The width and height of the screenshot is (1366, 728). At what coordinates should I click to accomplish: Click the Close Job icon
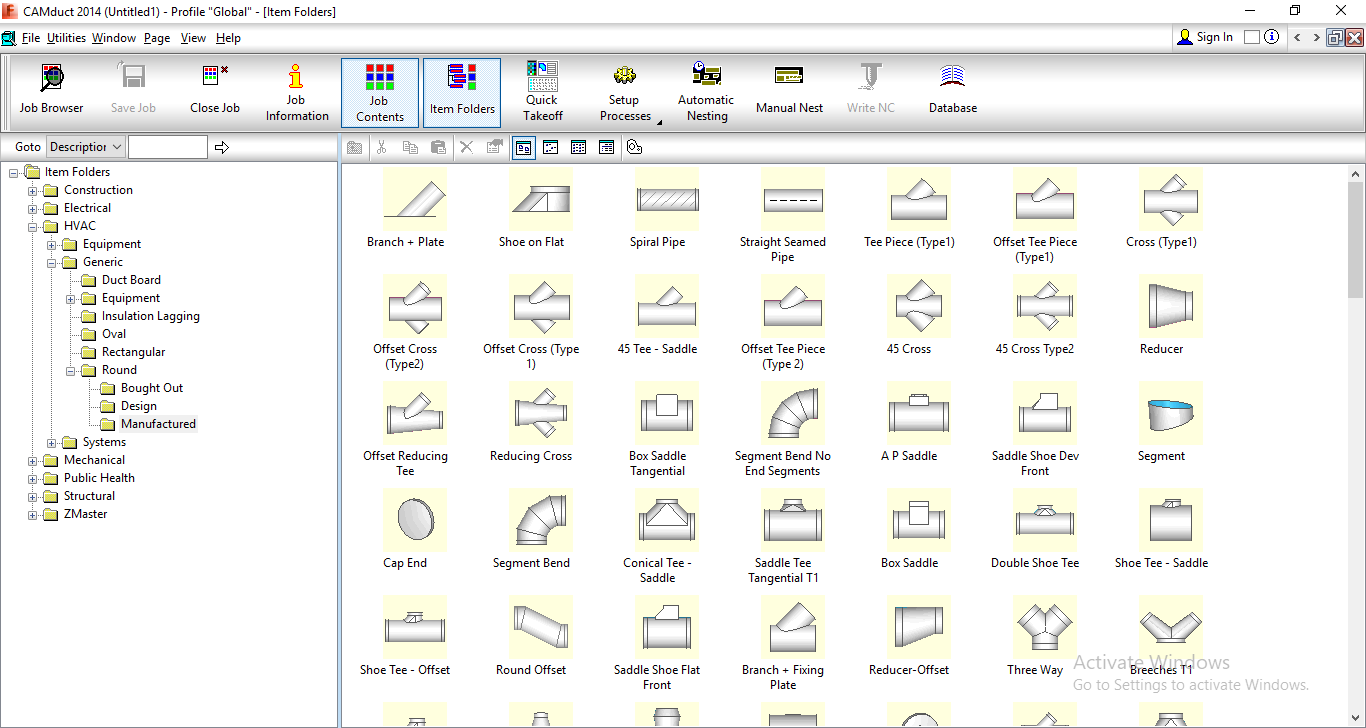coord(215,89)
